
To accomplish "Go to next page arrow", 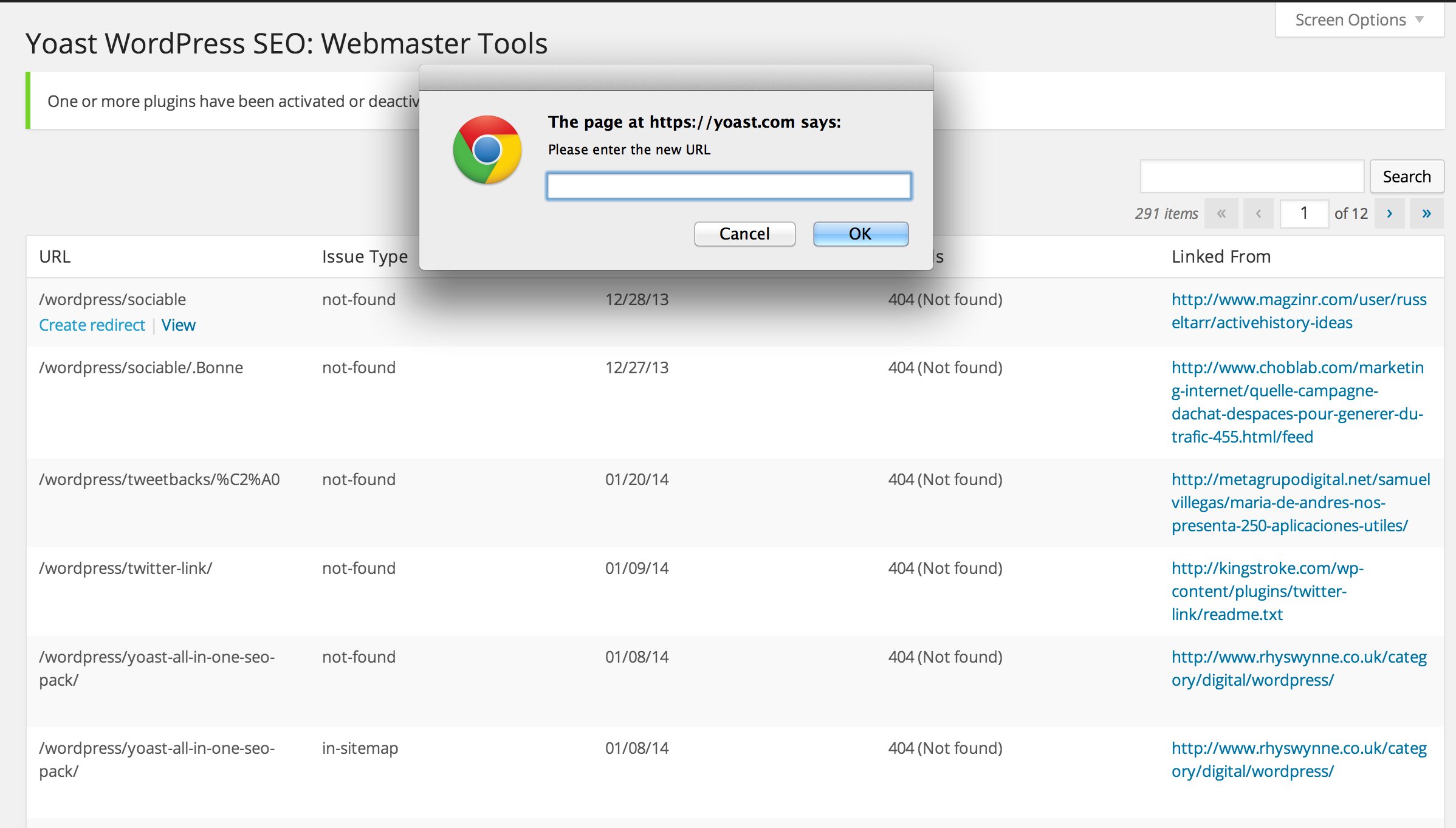I will [x=1389, y=213].
